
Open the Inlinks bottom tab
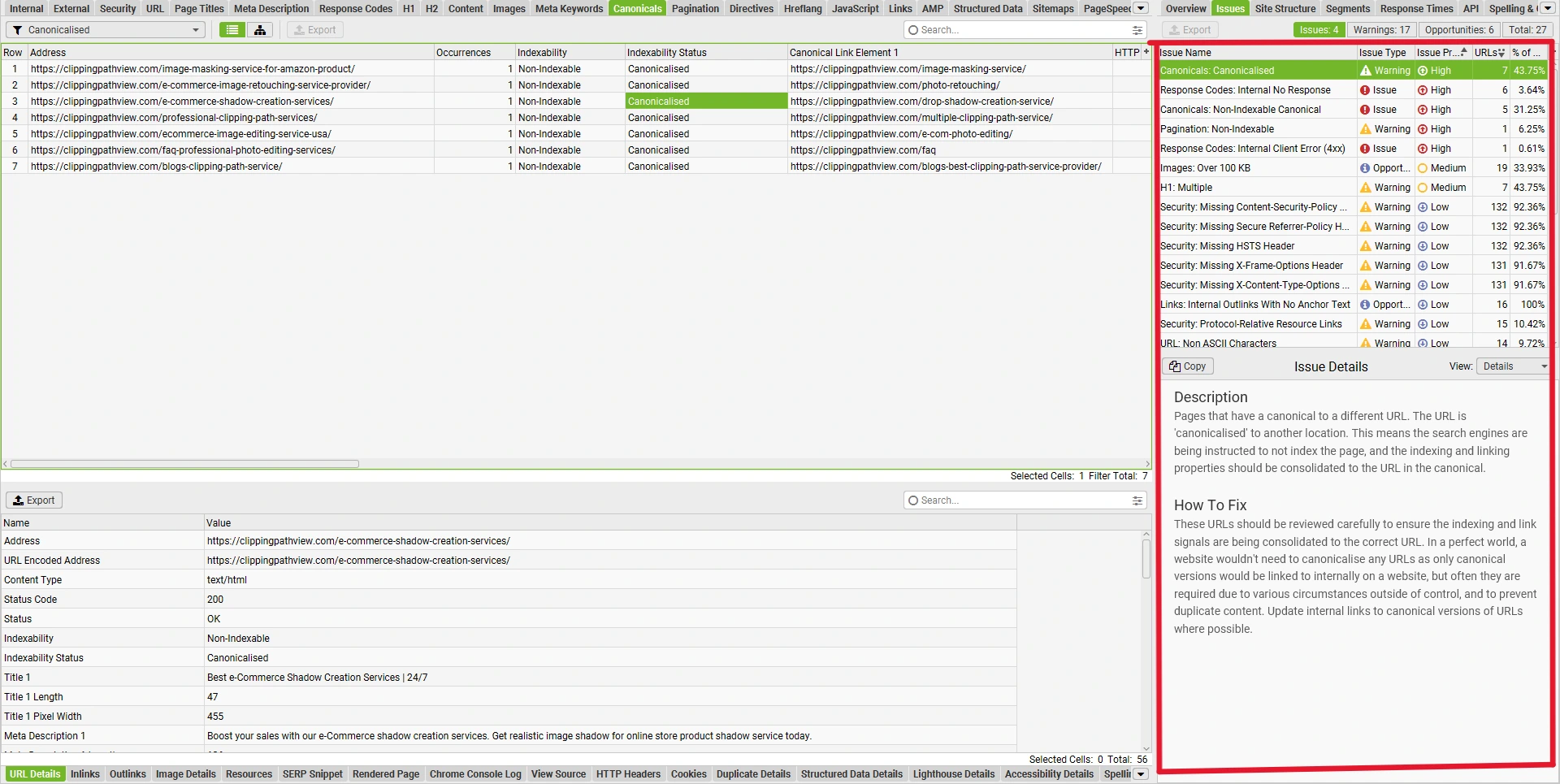tap(84, 774)
